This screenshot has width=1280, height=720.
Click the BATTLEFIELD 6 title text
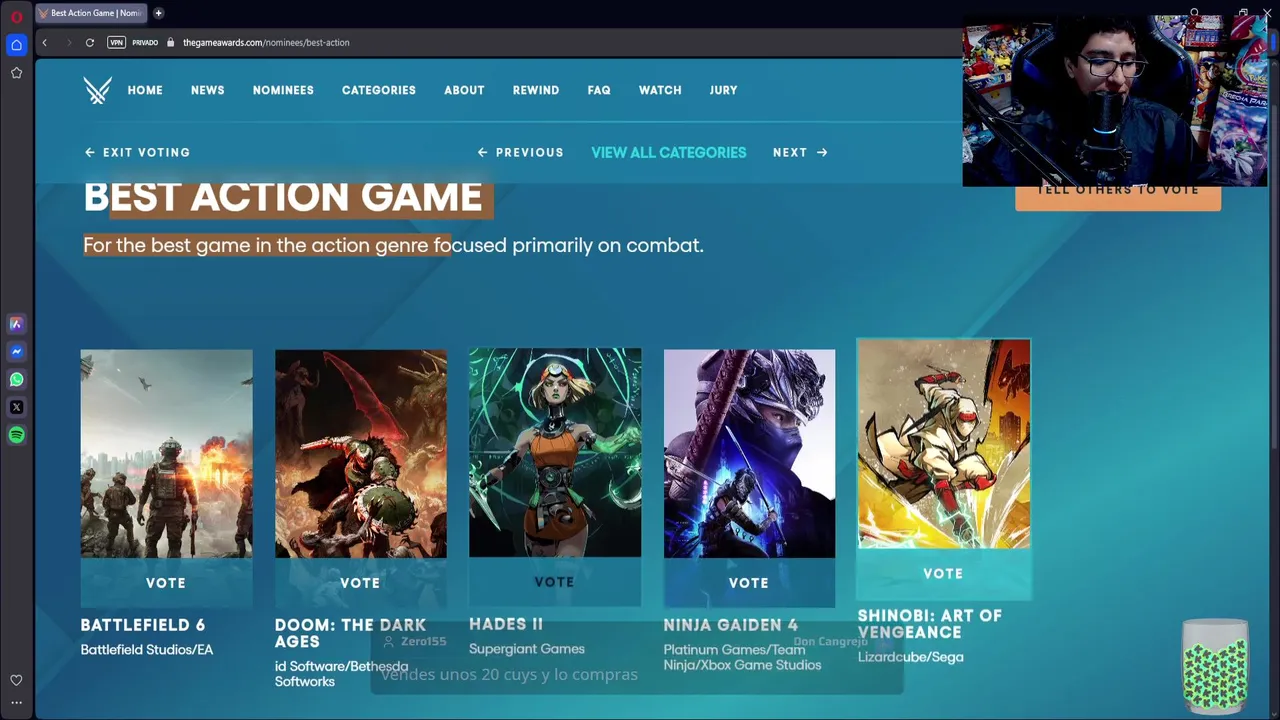[x=143, y=625]
